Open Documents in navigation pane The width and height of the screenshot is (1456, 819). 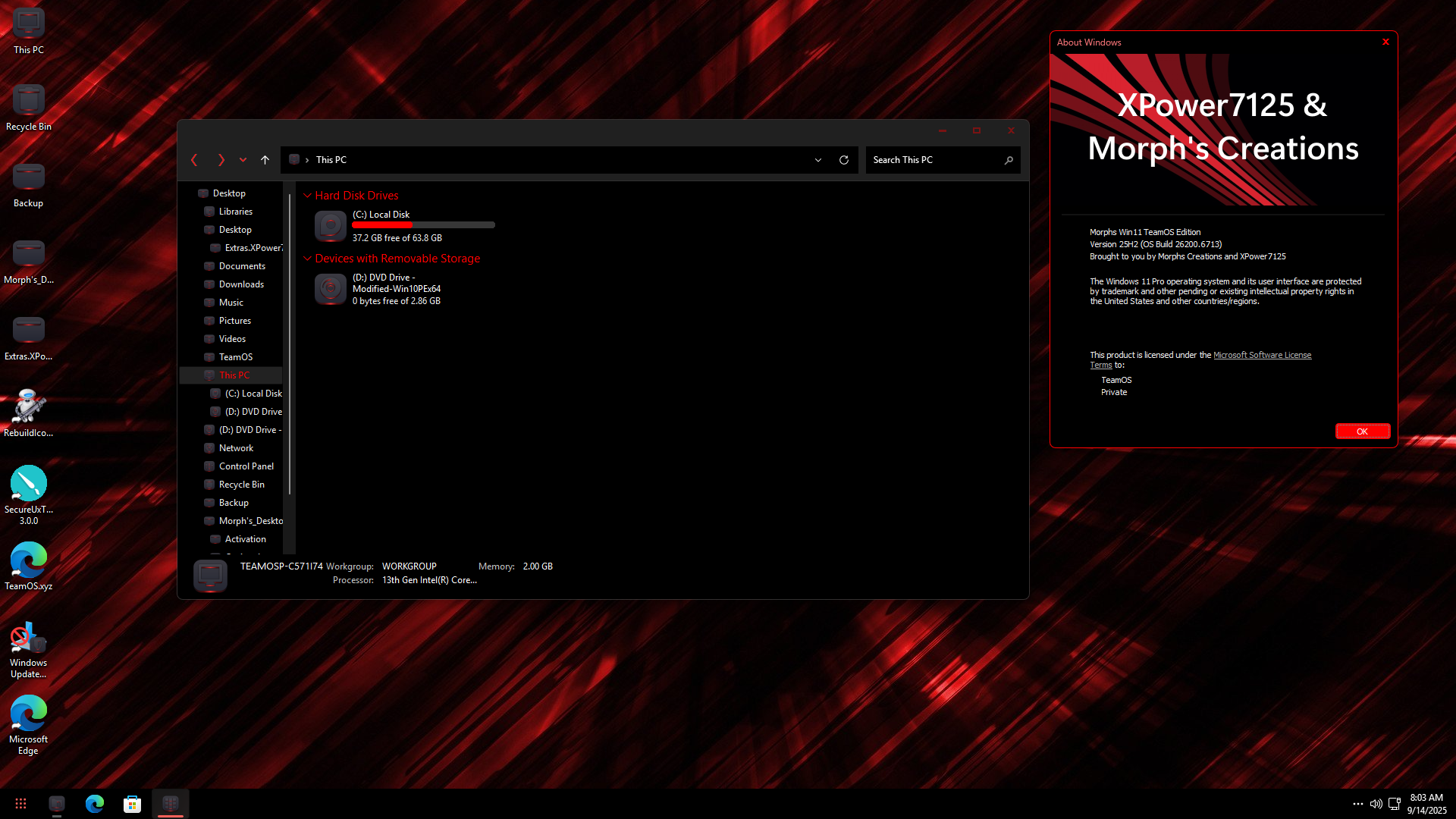[x=242, y=266]
